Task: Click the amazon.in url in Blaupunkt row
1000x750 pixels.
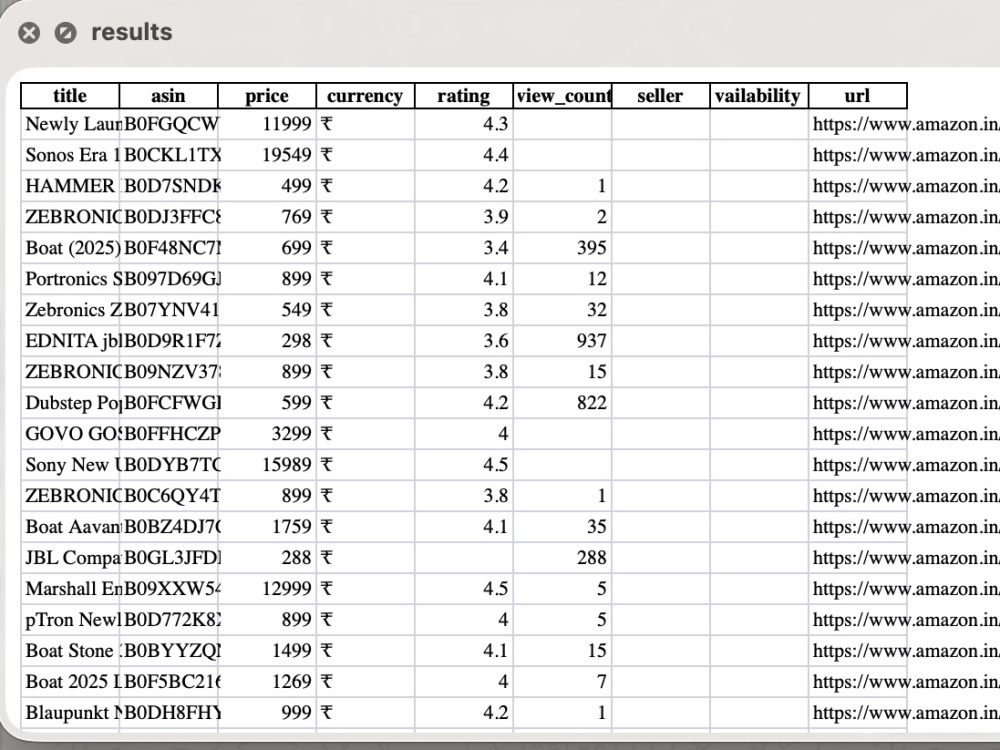Action: 906,712
